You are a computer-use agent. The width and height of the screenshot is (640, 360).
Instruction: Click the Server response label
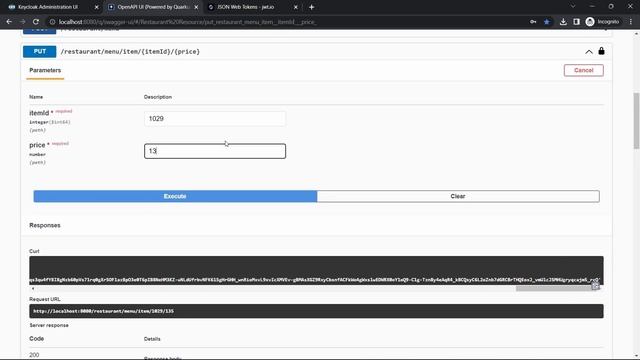(x=49, y=325)
